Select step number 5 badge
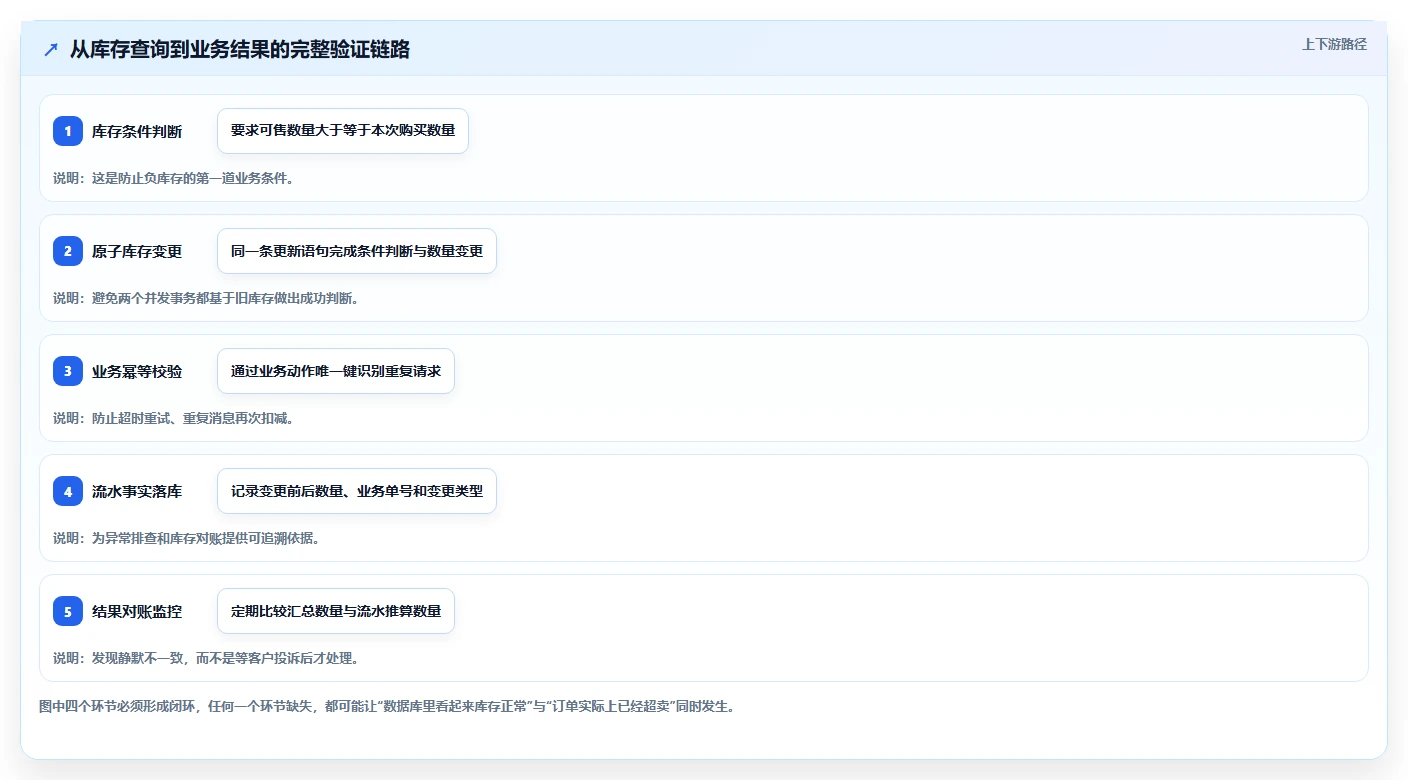1408x780 pixels. (68, 611)
